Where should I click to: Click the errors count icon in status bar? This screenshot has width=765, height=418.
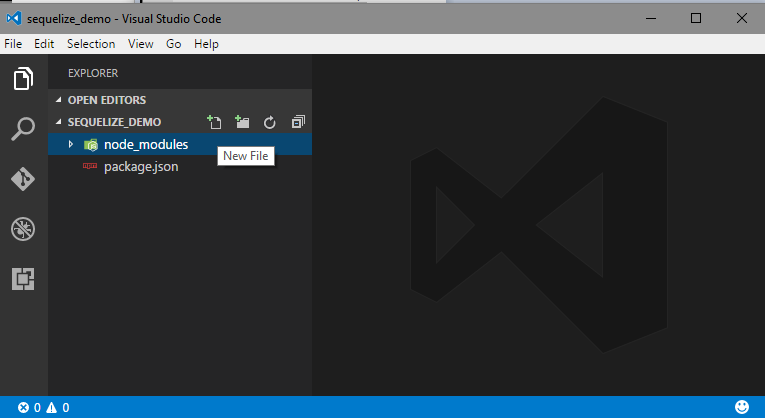pos(23,407)
